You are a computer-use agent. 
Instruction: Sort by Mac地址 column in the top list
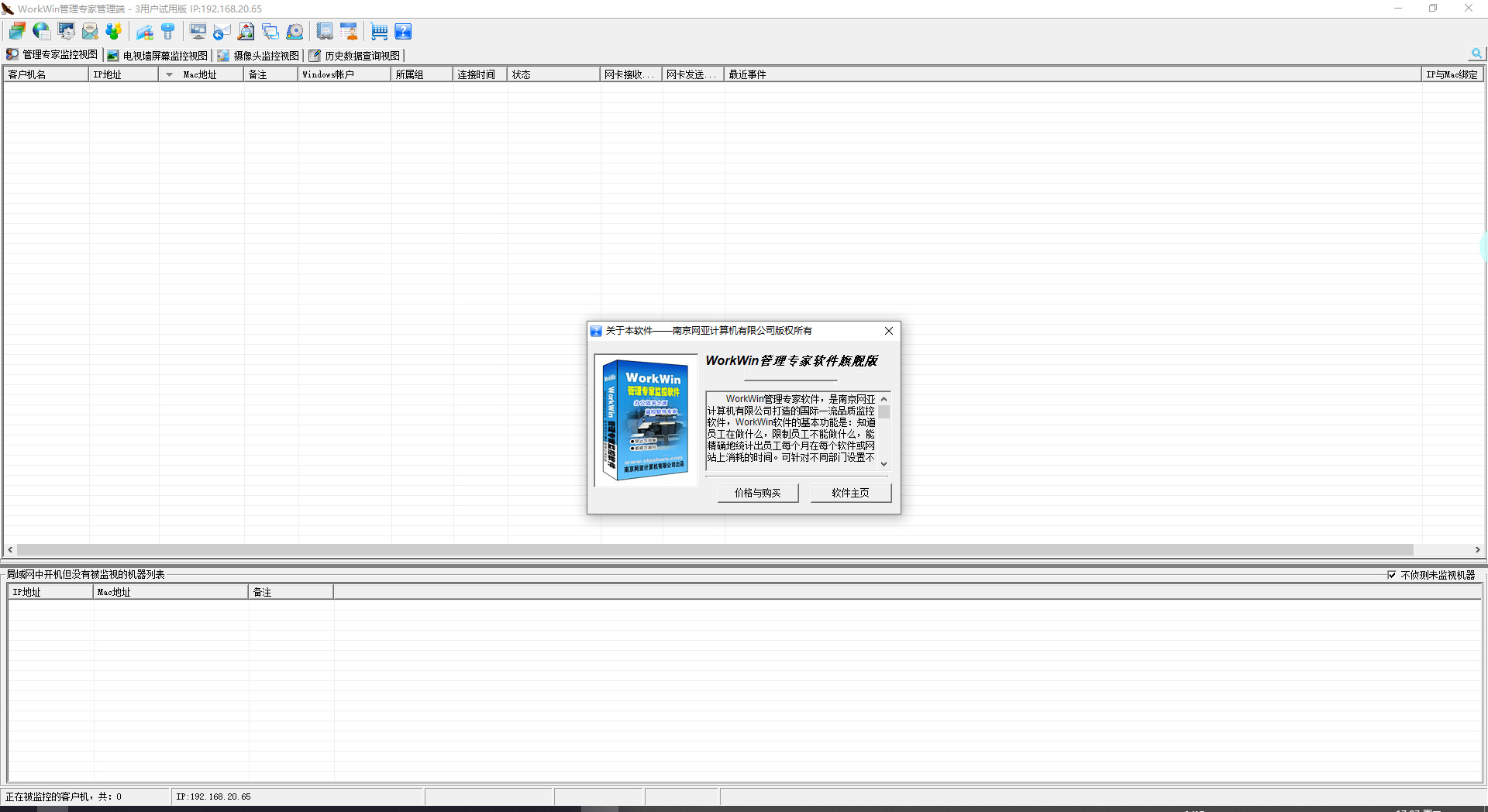pos(201,74)
